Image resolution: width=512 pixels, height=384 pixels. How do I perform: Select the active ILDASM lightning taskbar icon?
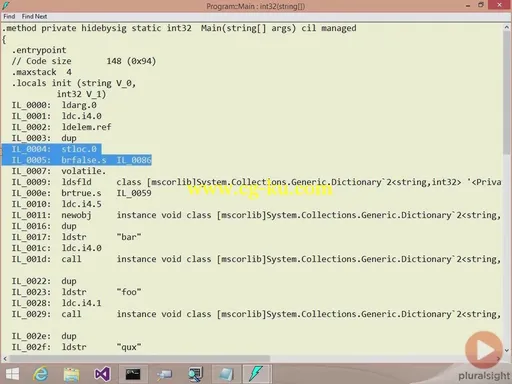pos(256,374)
